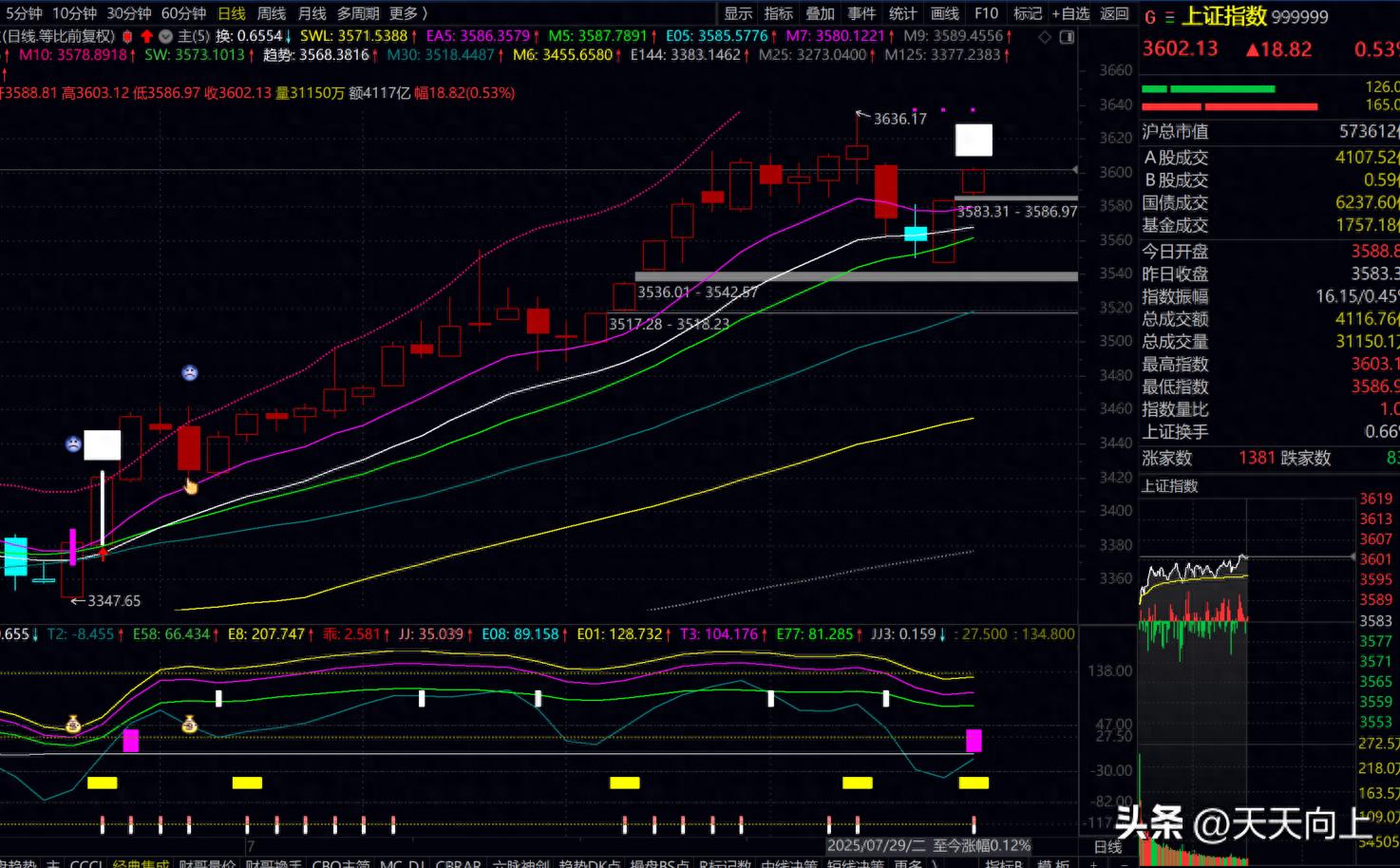The width and height of the screenshot is (1400, 868).
Task: Click the white candle top-right of chart
Action: click(974, 141)
